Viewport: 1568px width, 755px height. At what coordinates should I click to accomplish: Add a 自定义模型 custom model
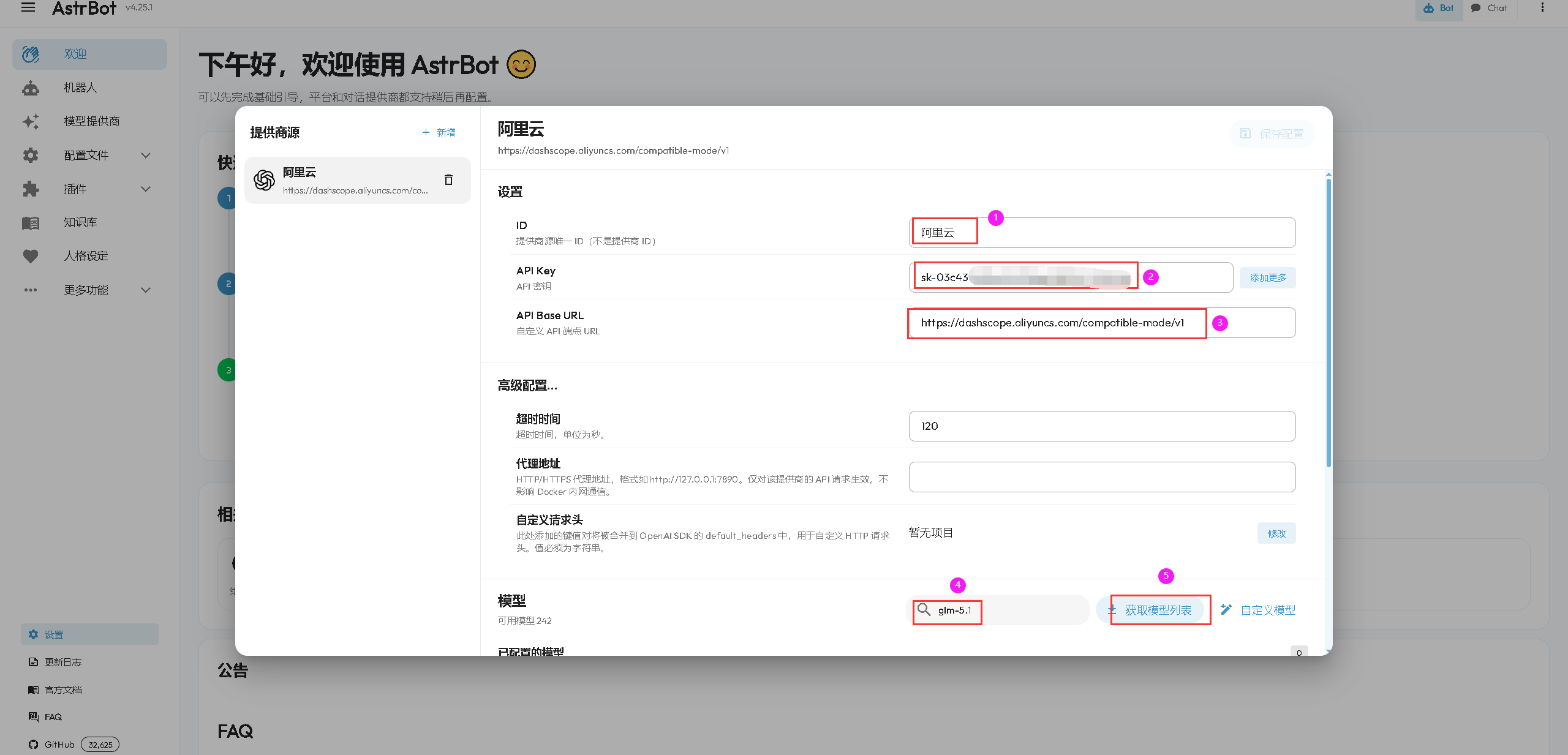tap(1258, 610)
